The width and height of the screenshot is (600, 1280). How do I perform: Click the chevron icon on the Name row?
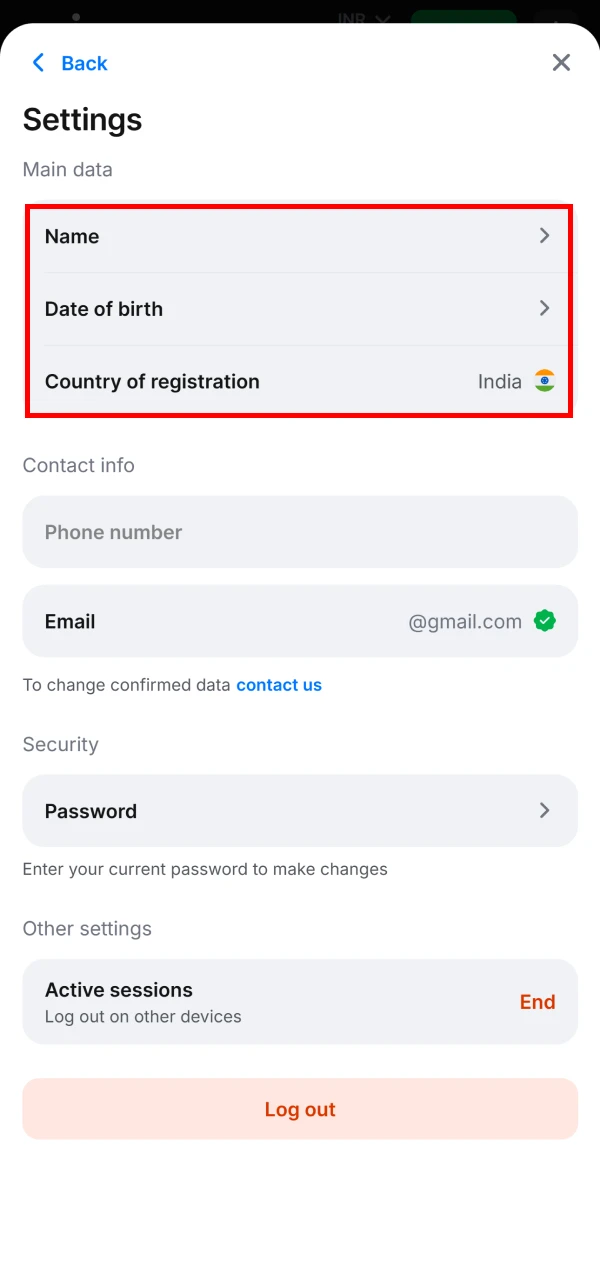click(544, 236)
